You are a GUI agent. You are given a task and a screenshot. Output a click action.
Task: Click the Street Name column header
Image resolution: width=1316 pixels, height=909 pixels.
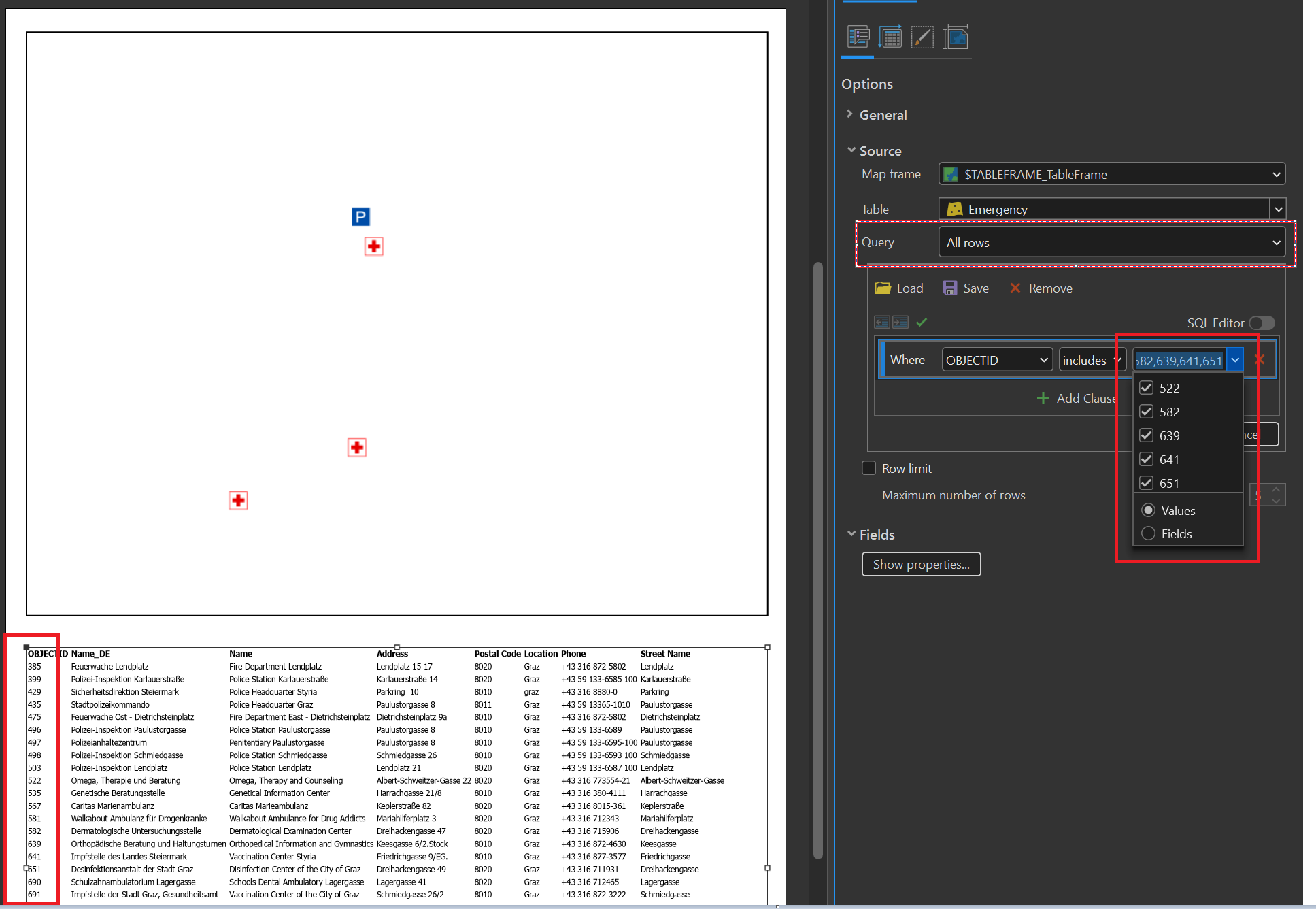pyautogui.click(x=665, y=653)
